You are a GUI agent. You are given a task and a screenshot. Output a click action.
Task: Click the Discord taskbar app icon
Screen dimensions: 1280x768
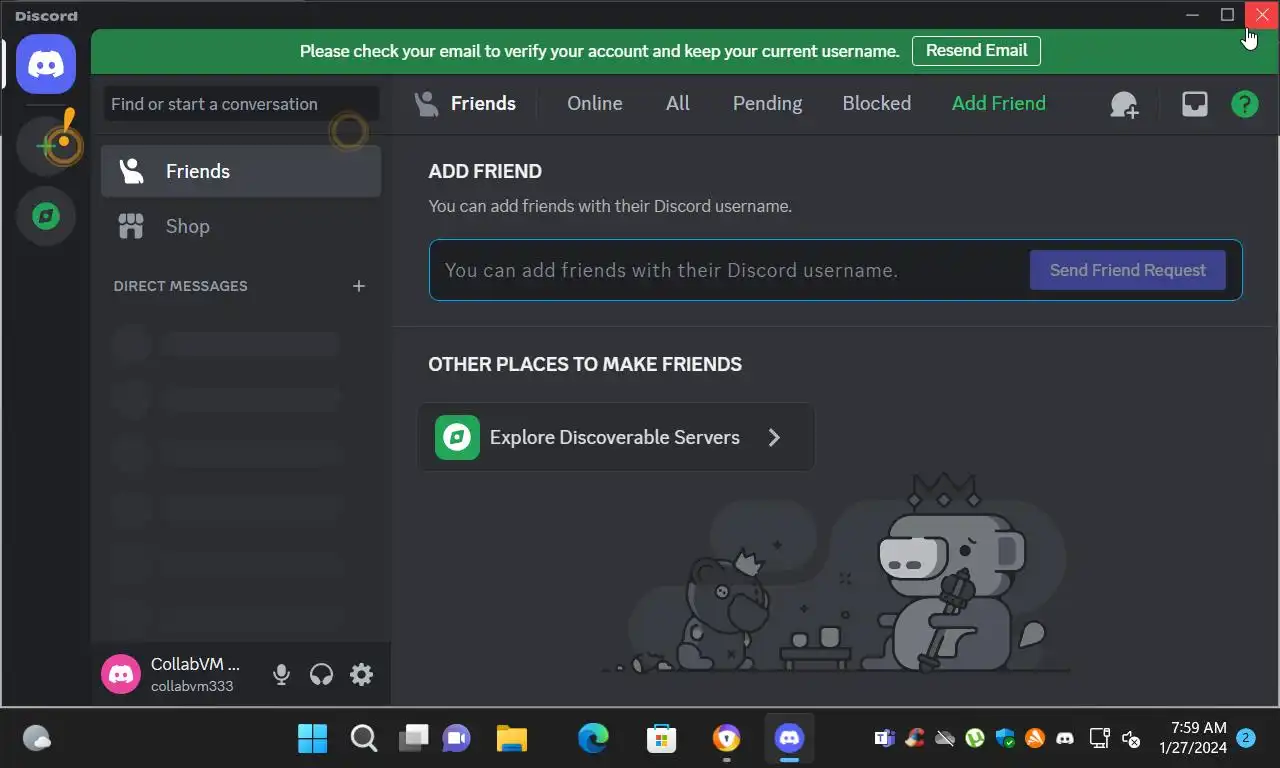point(789,739)
